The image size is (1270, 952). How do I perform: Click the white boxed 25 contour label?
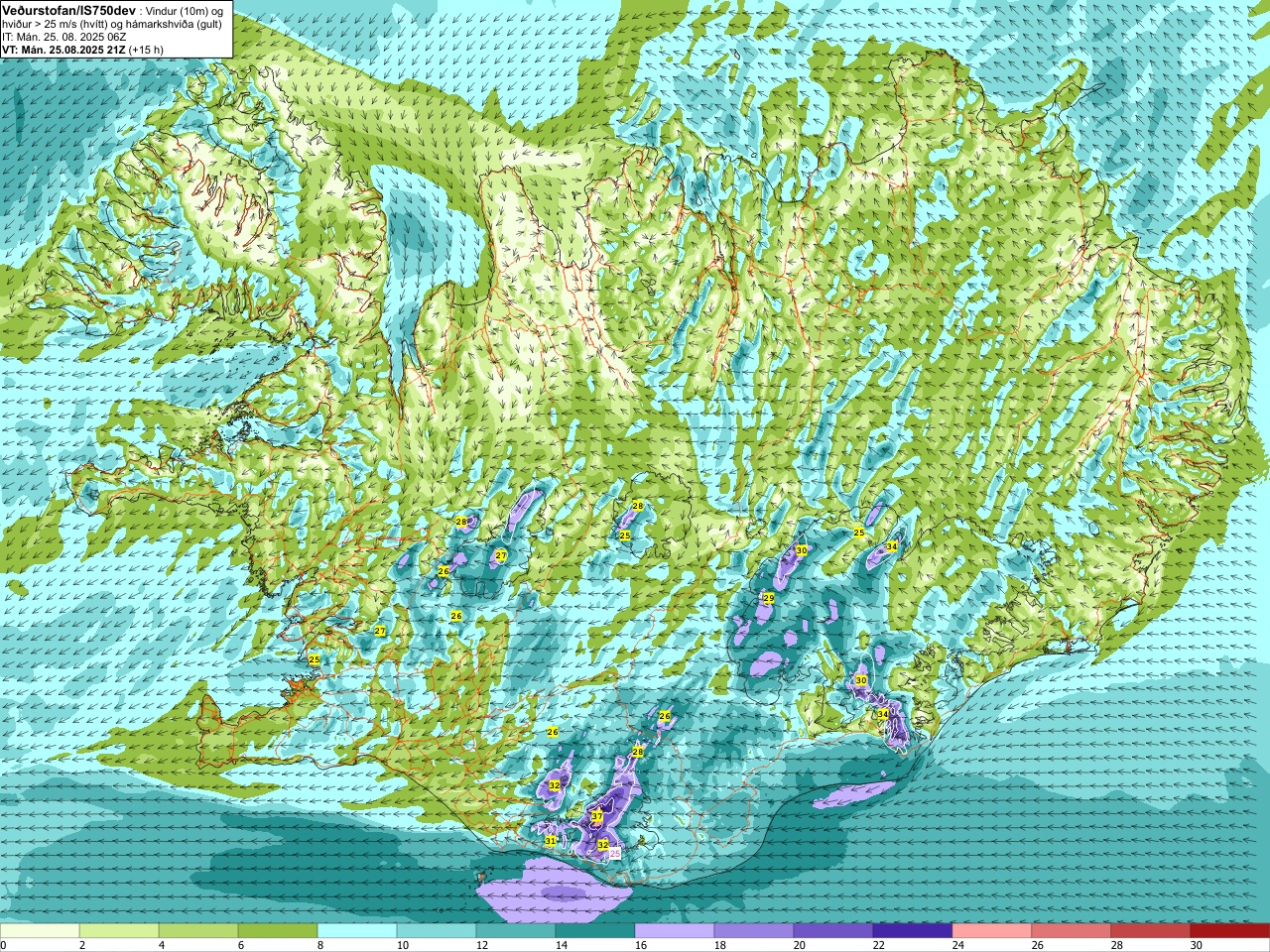point(614,853)
